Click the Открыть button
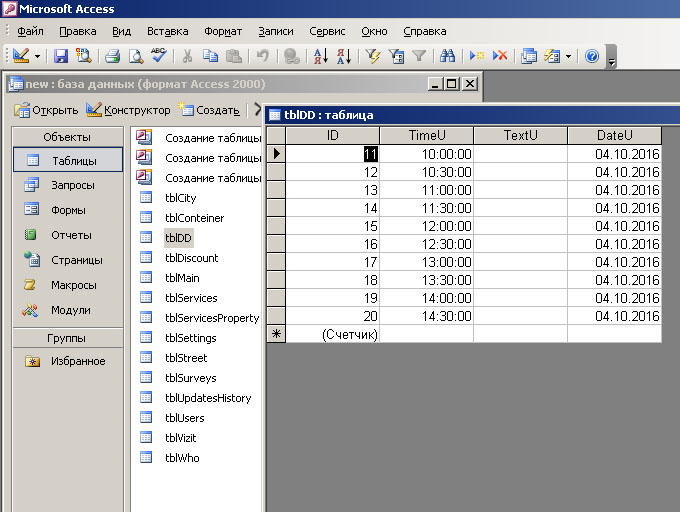This screenshot has width=680, height=512. (46, 110)
